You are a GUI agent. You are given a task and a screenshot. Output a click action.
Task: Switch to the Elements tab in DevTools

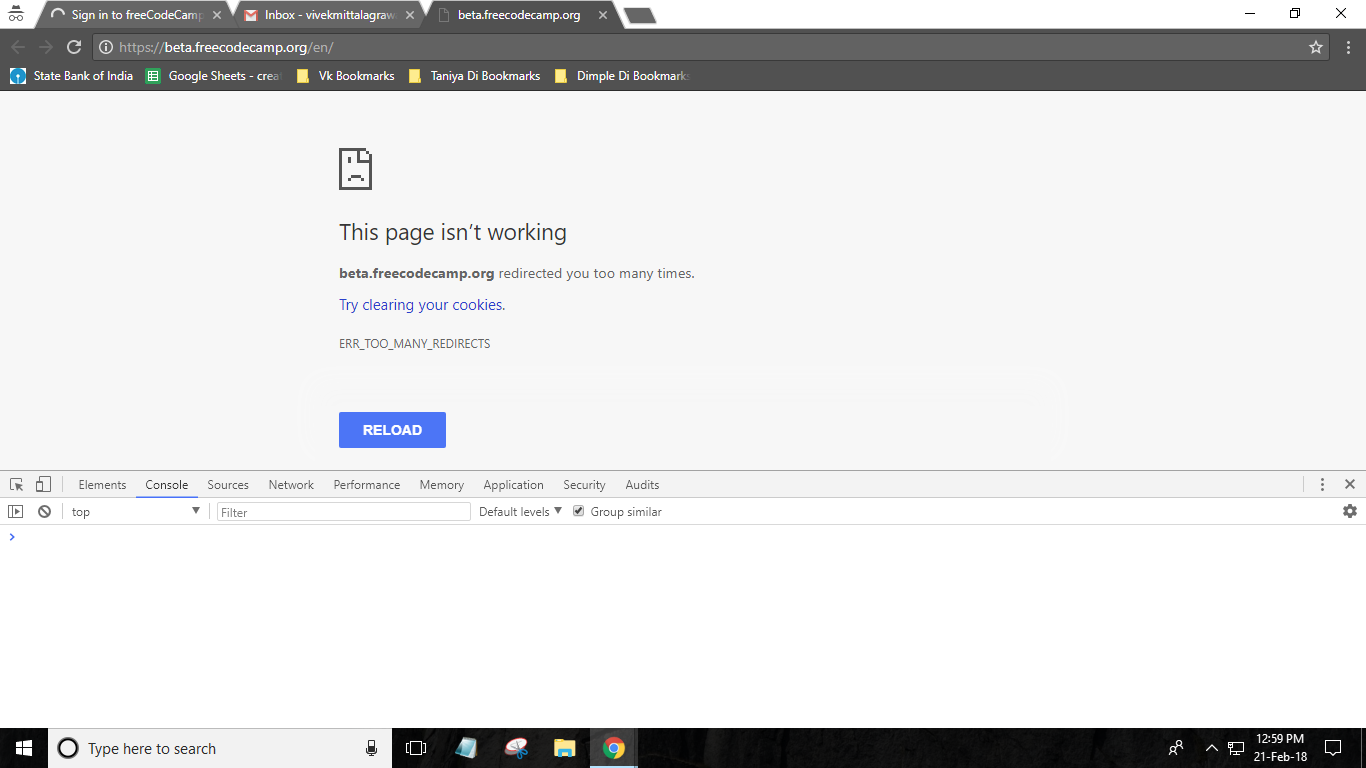pos(102,484)
